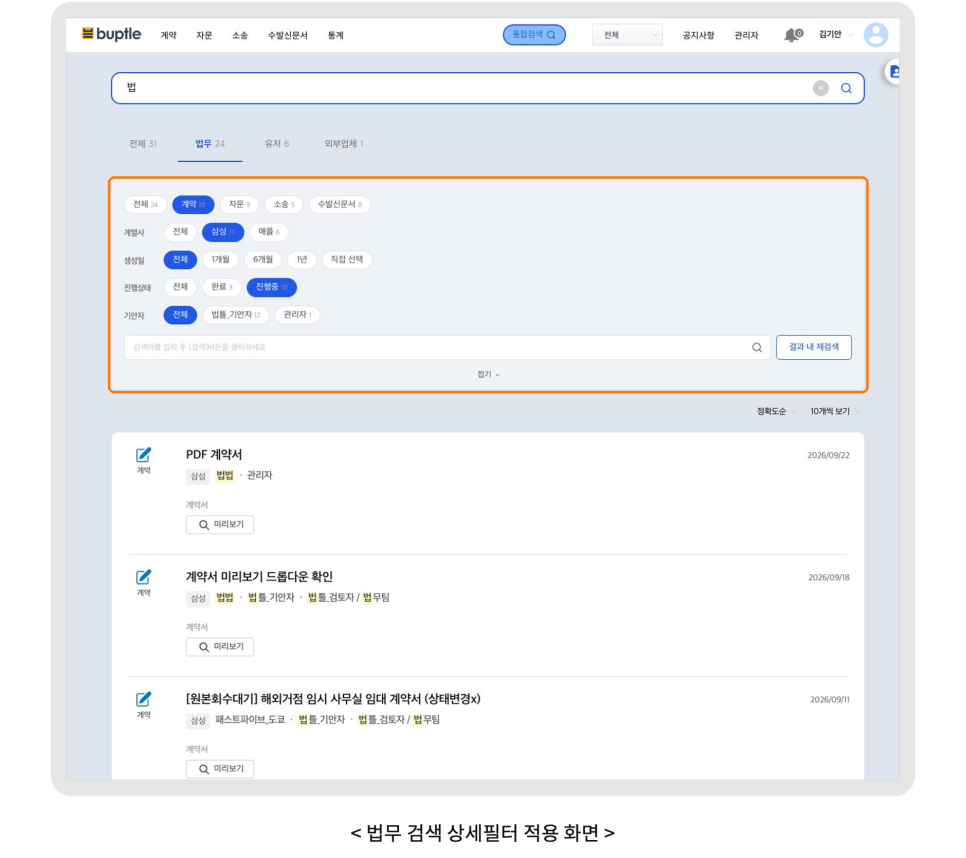The image size is (966, 858).
Task: Open the notification bell
Action: 792,35
